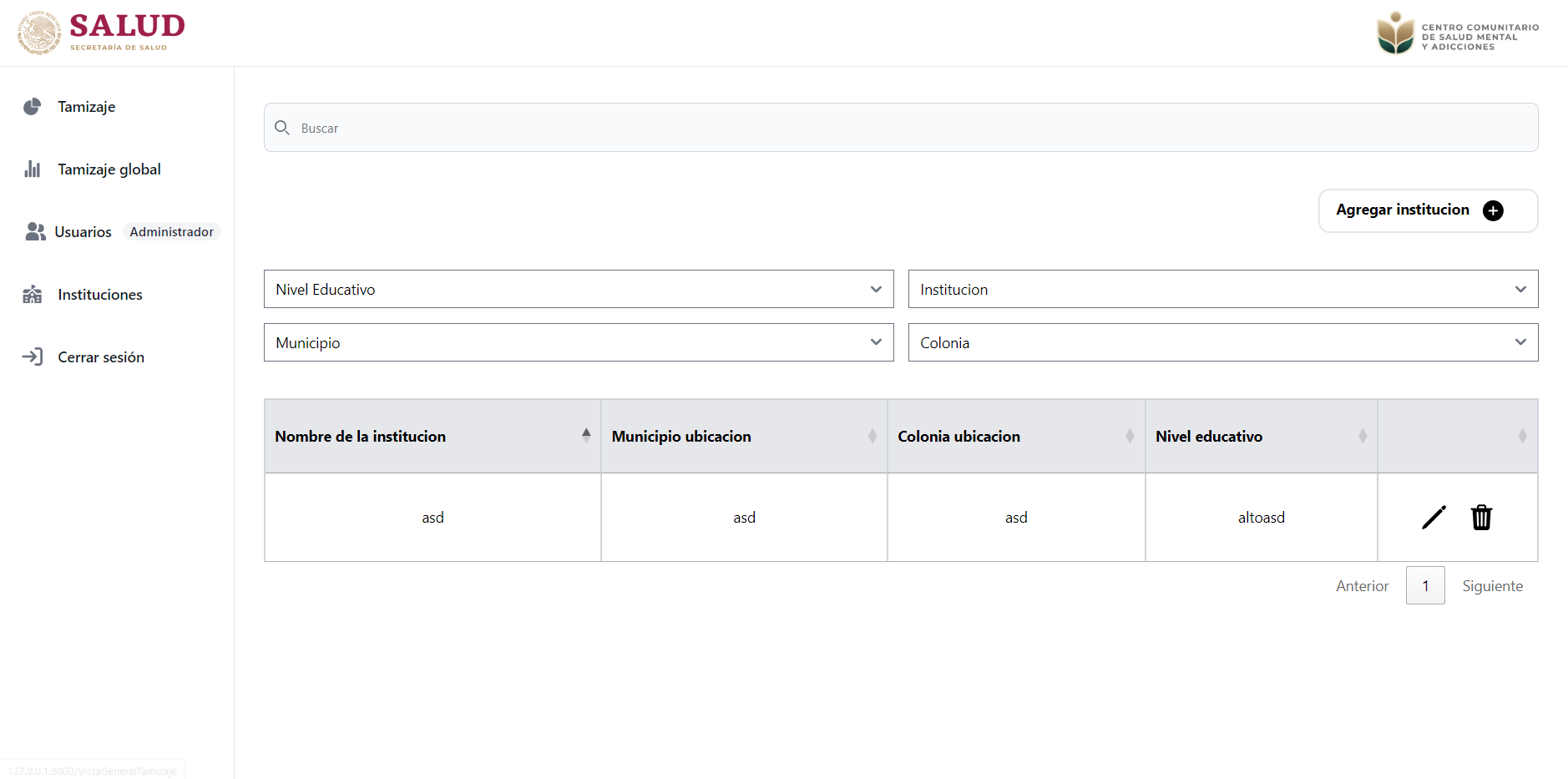Viewport: 1568px width, 779px height.
Task: Click the Tamizaje global bar chart icon
Action: coord(33,169)
